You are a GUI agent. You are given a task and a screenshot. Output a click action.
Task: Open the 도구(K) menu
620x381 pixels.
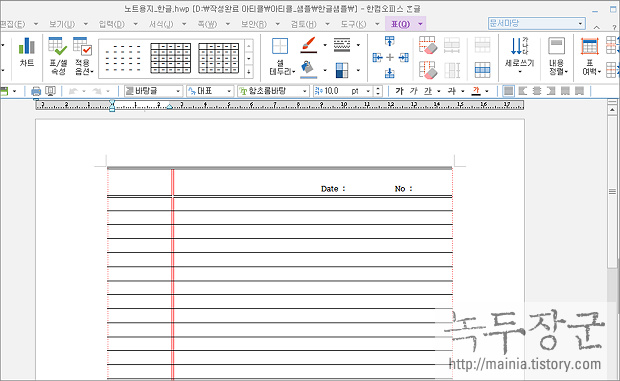(353, 24)
